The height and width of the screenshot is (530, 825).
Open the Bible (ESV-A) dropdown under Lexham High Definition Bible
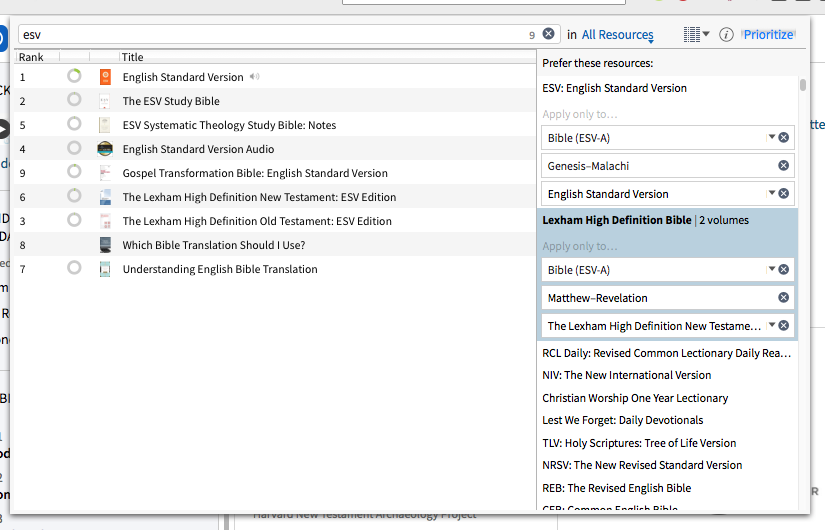pos(771,269)
